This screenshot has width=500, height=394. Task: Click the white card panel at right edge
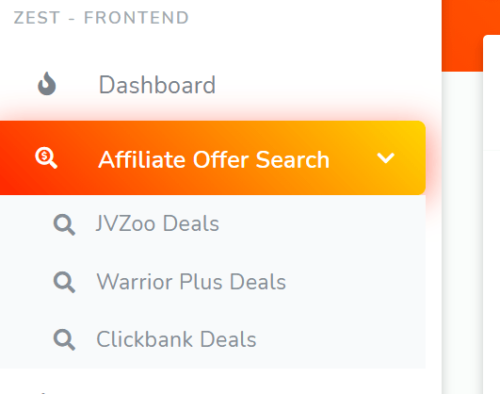tap(492, 213)
